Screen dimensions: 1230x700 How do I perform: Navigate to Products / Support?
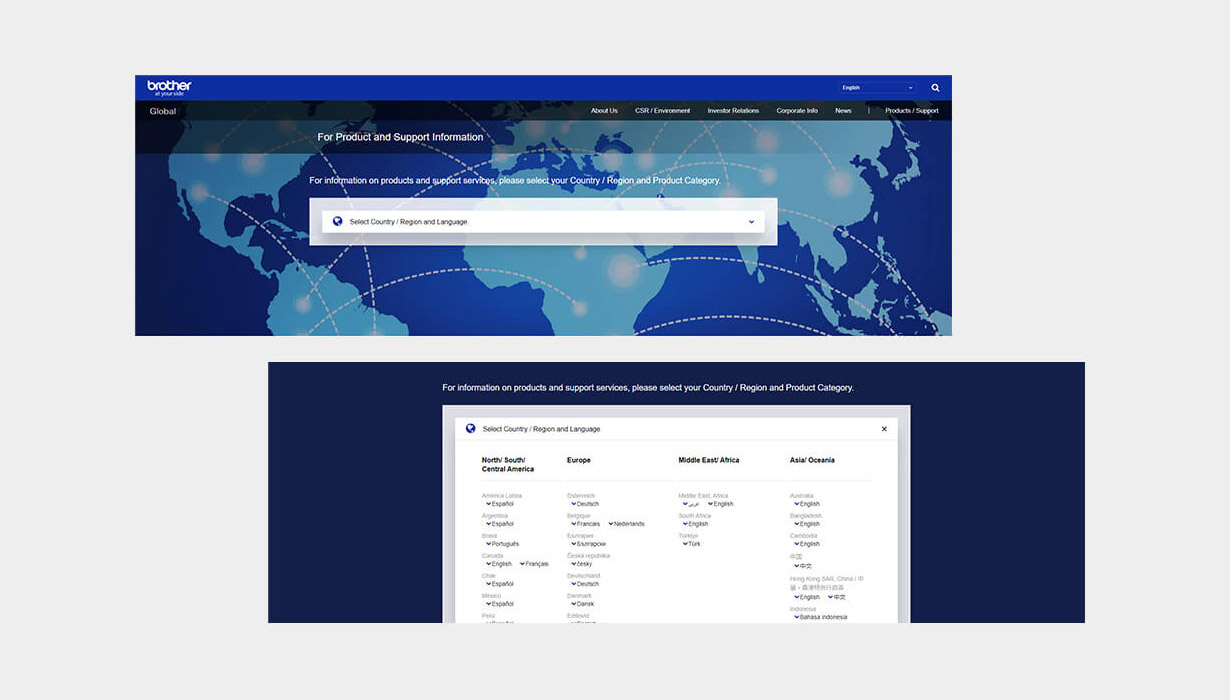(911, 111)
